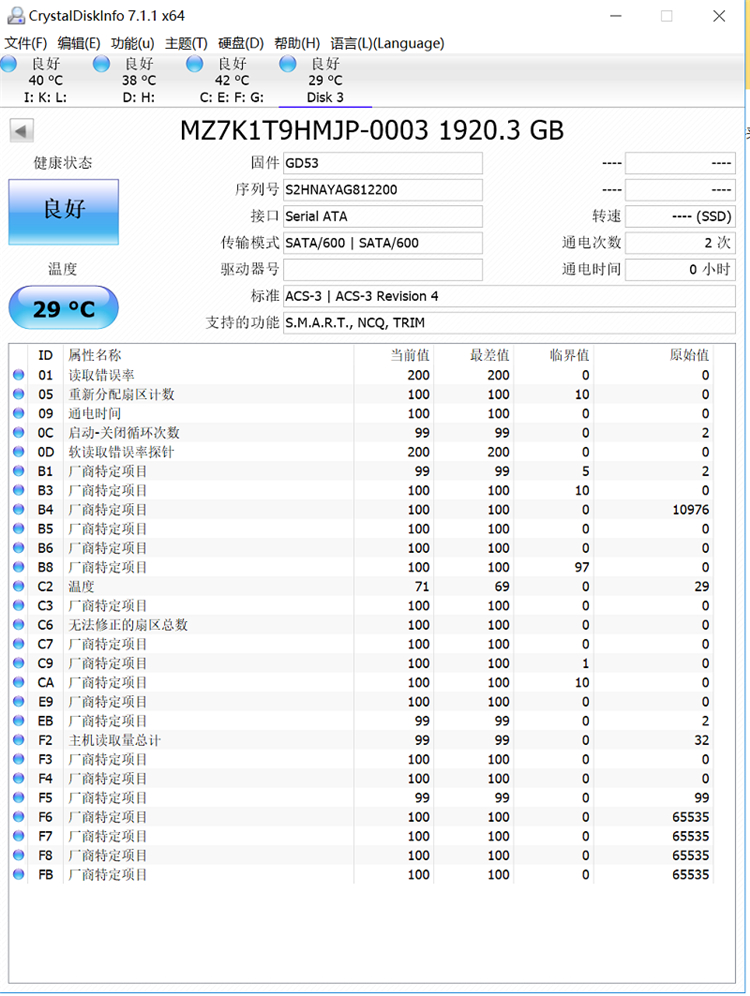
Task: Click the previous disk arrow button
Action: pyautogui.click(x=21, y=131)
